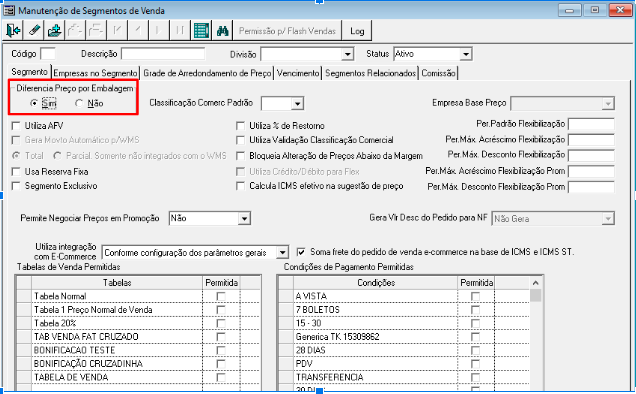Viewport: 636px width, 394px height.
Task: Switch to the Segmento tab
Action: click(x=29, y=72)
